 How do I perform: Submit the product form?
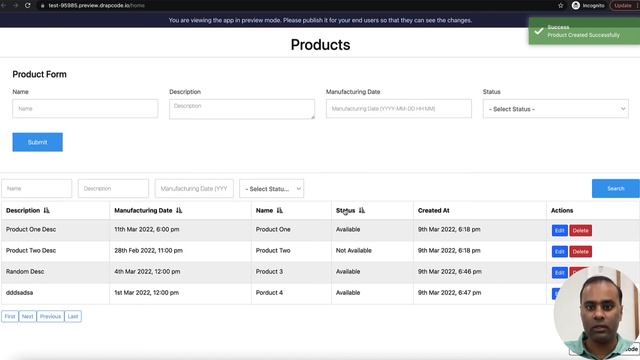[38, 142]
